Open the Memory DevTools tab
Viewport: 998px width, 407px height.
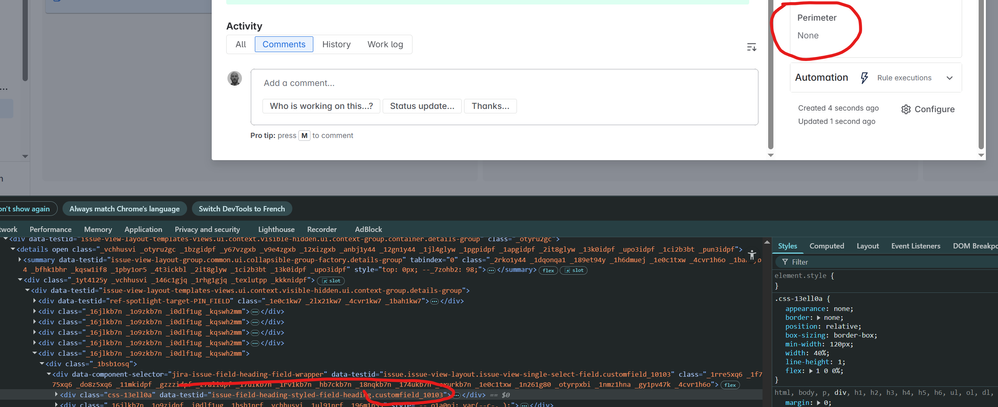98,229
